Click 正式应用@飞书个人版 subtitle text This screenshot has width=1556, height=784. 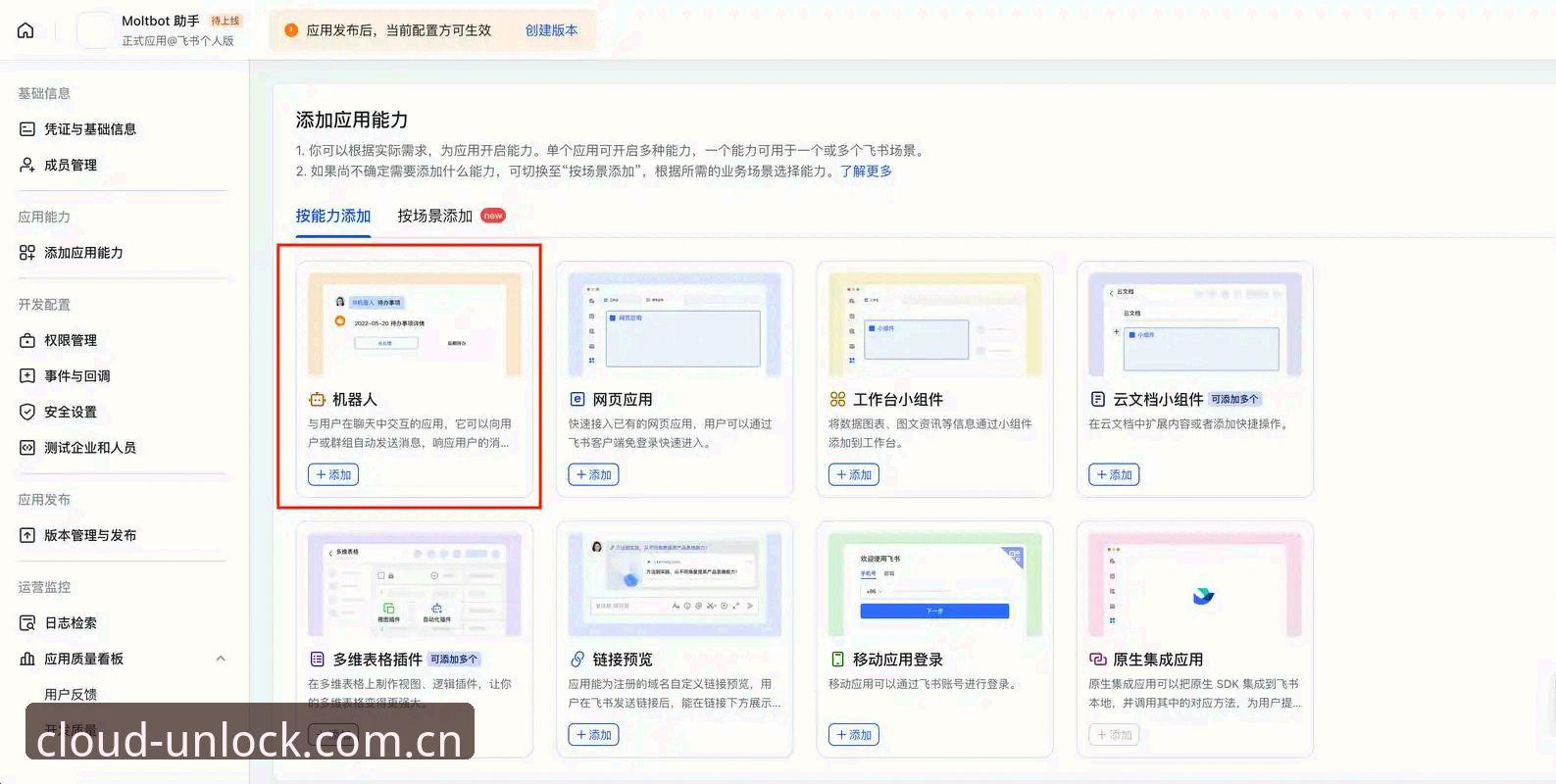(x=177, y=41)
